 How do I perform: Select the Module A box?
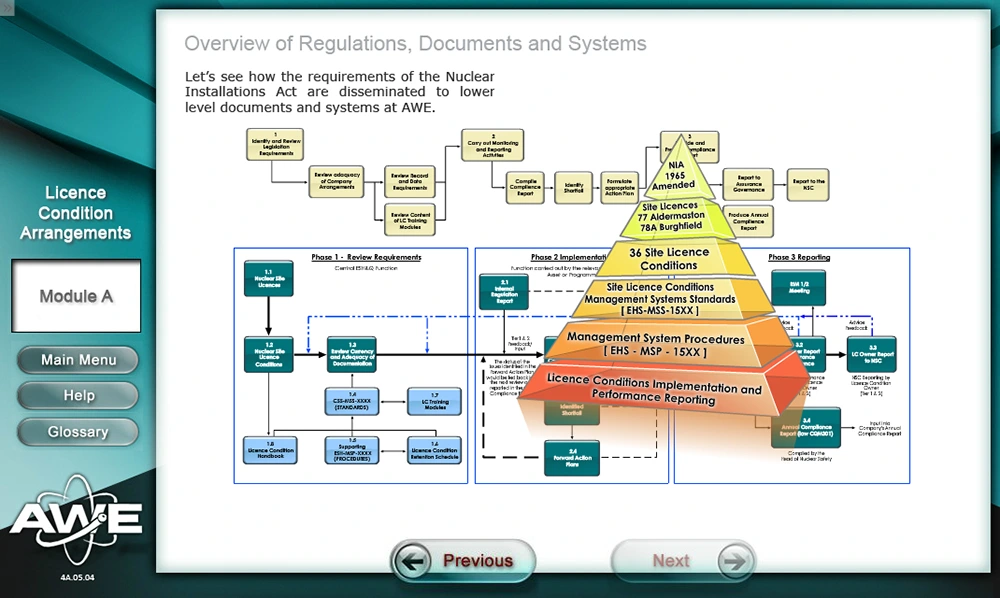coord(76,296)
